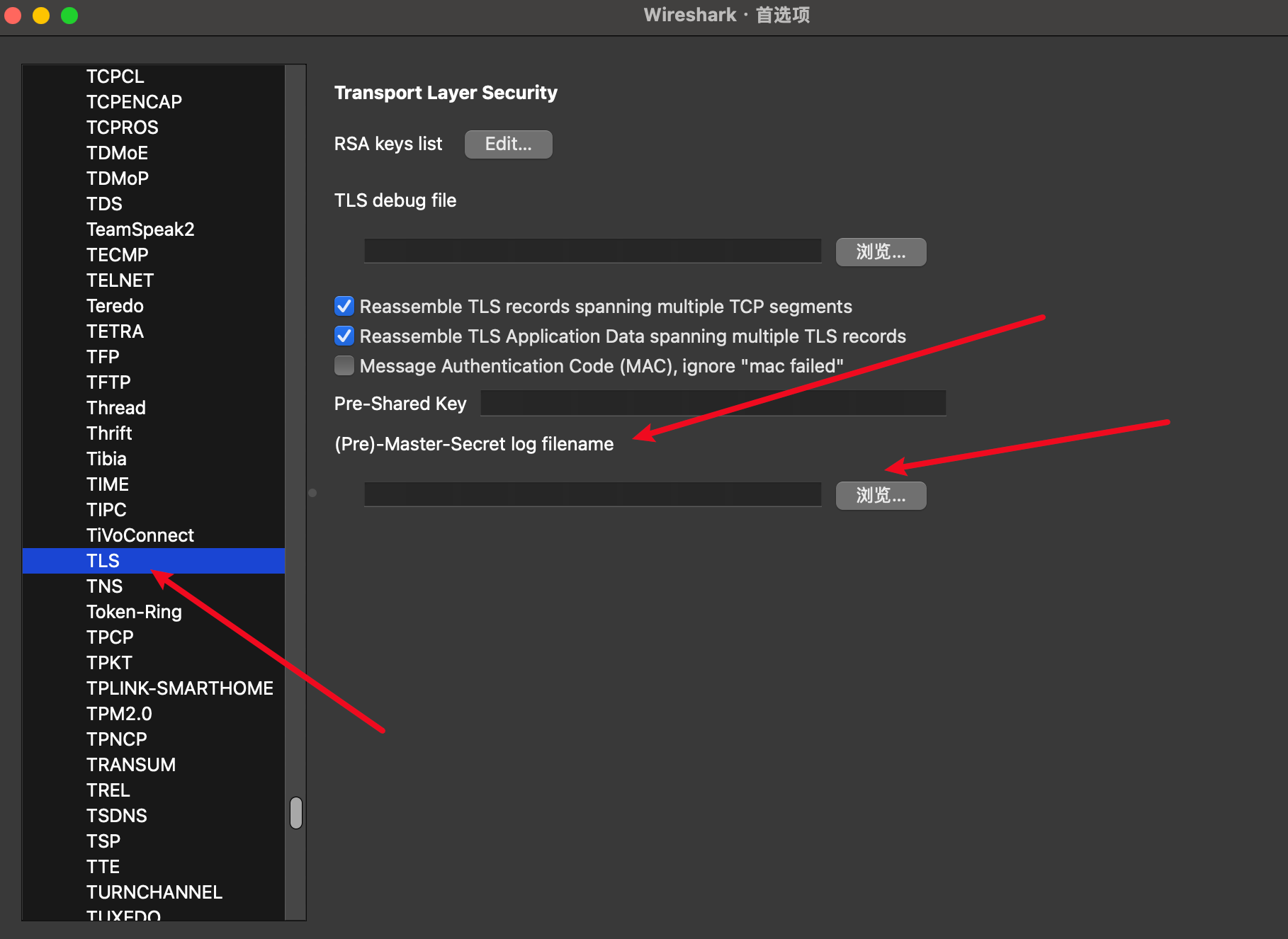Browse for the Master-Secret log file
This screenshot has height=939, width=1288.
[x=881, y=496]
